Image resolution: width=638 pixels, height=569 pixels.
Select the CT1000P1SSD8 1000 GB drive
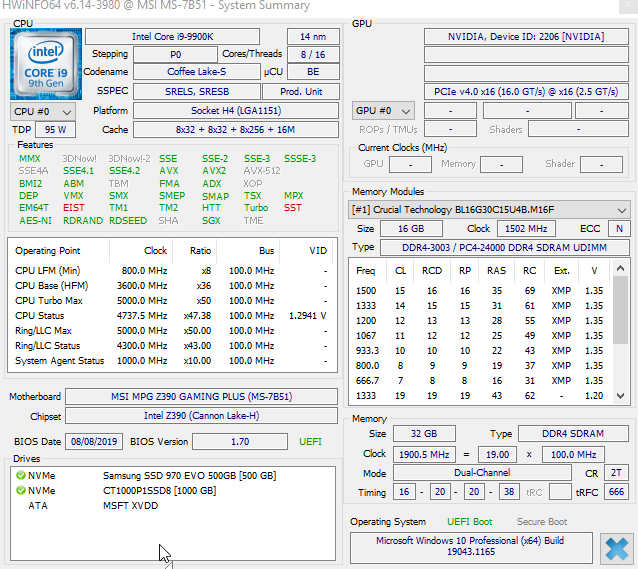173,490
